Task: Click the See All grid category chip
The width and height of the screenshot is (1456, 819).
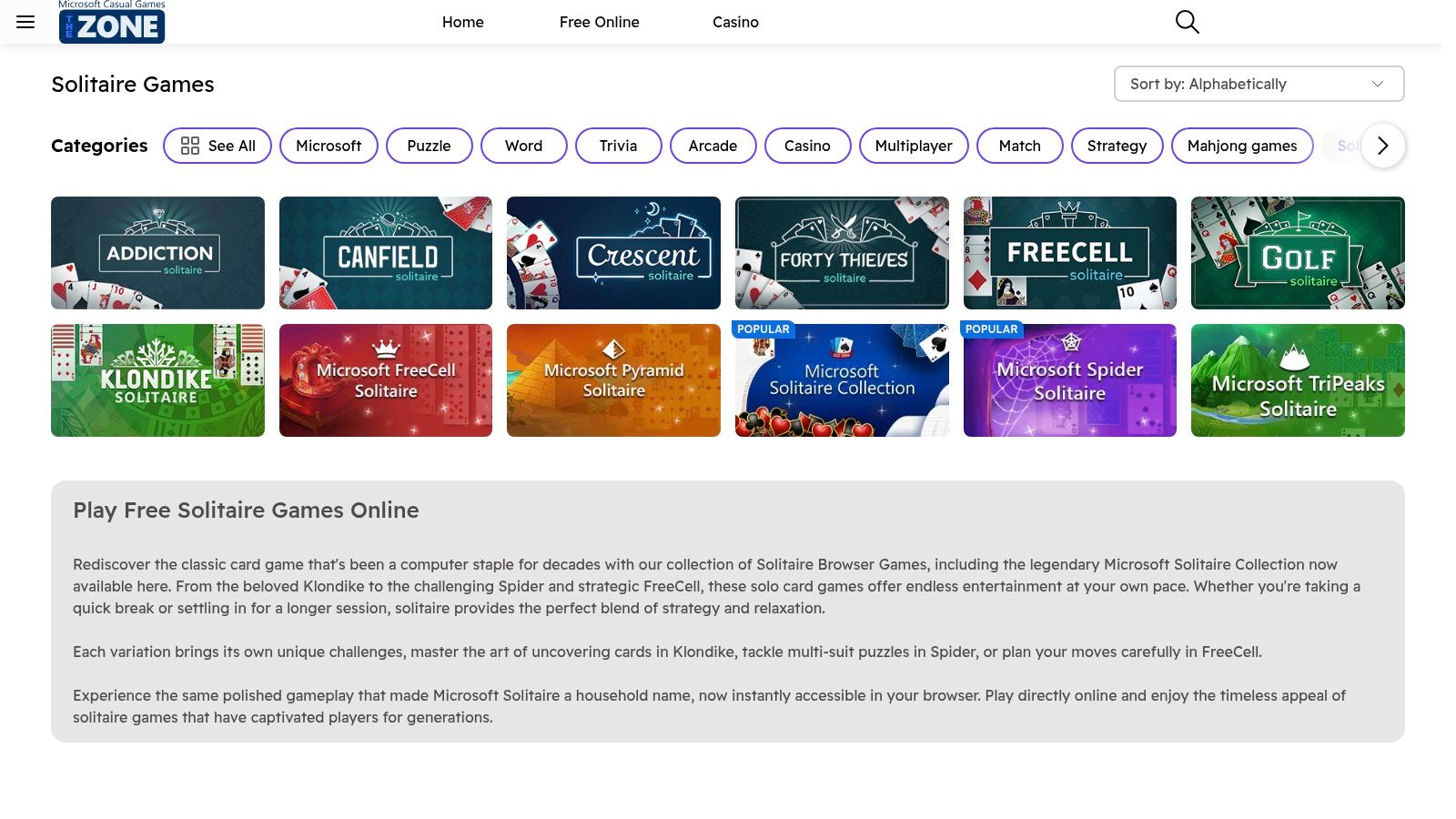Action: tap(217, 146)
